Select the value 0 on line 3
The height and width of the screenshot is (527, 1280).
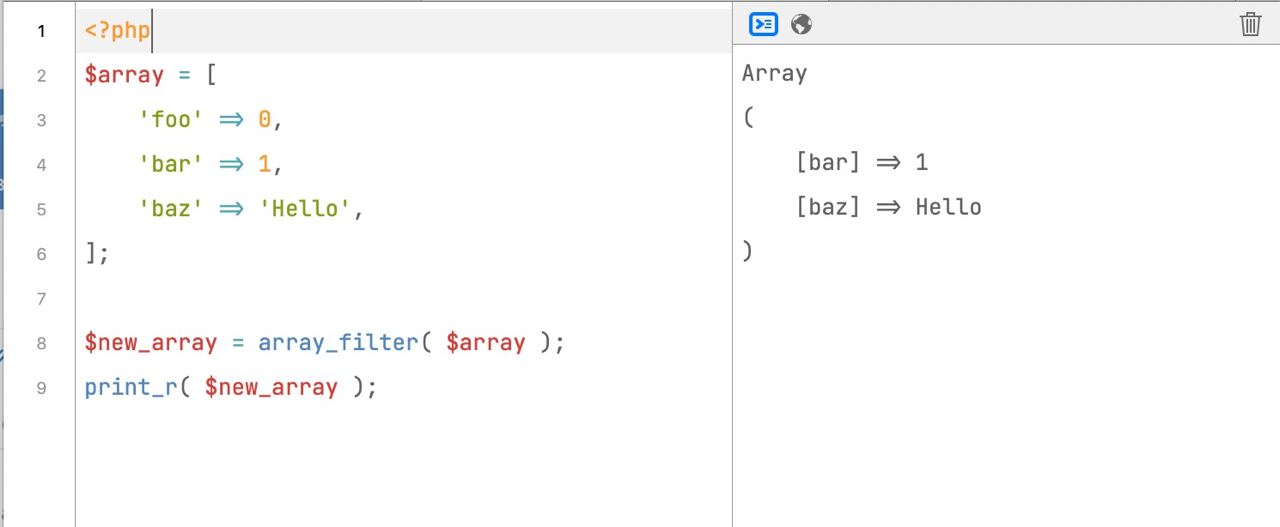coord(265,120)
